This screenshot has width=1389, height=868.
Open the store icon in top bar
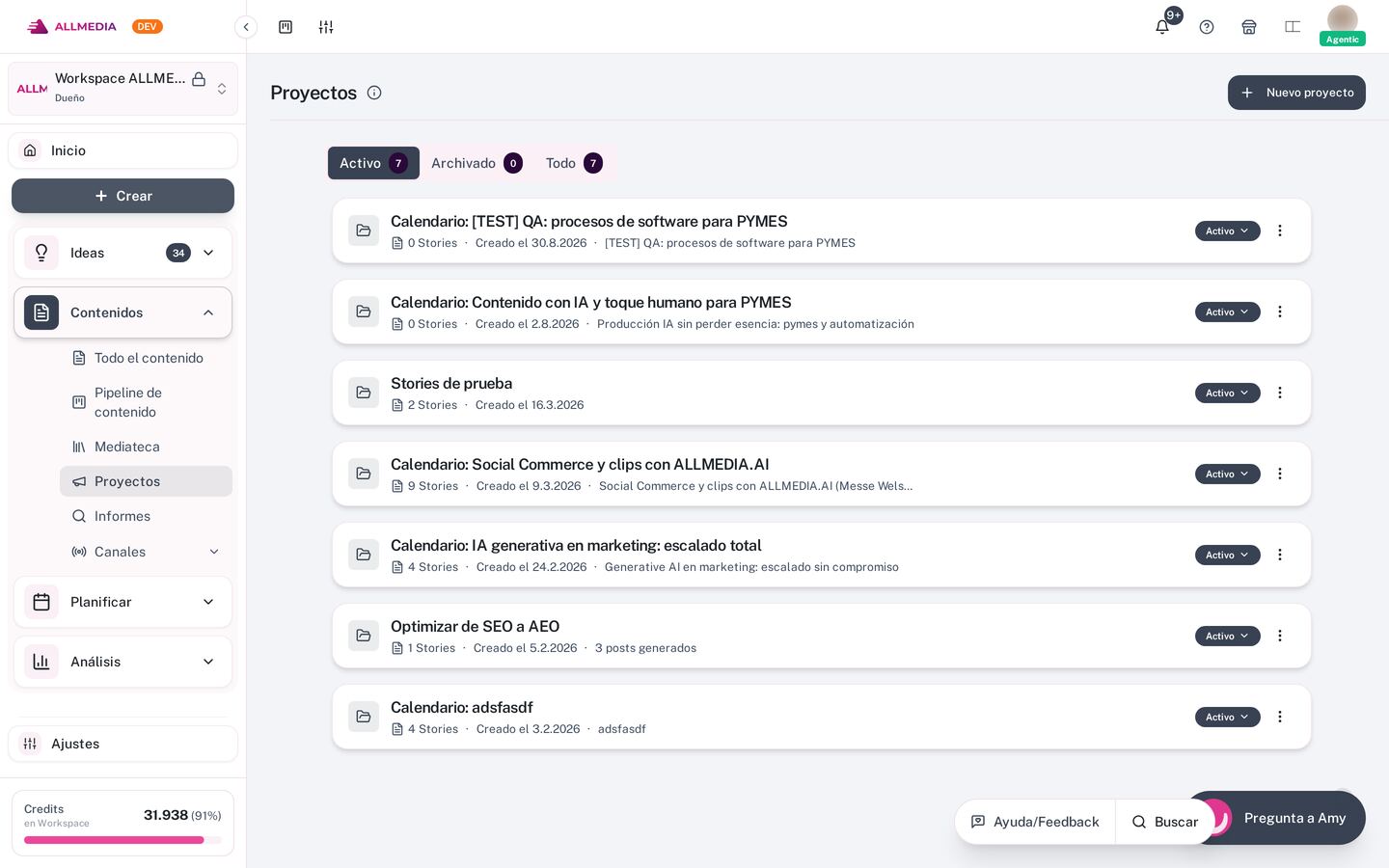point(1249,27)
